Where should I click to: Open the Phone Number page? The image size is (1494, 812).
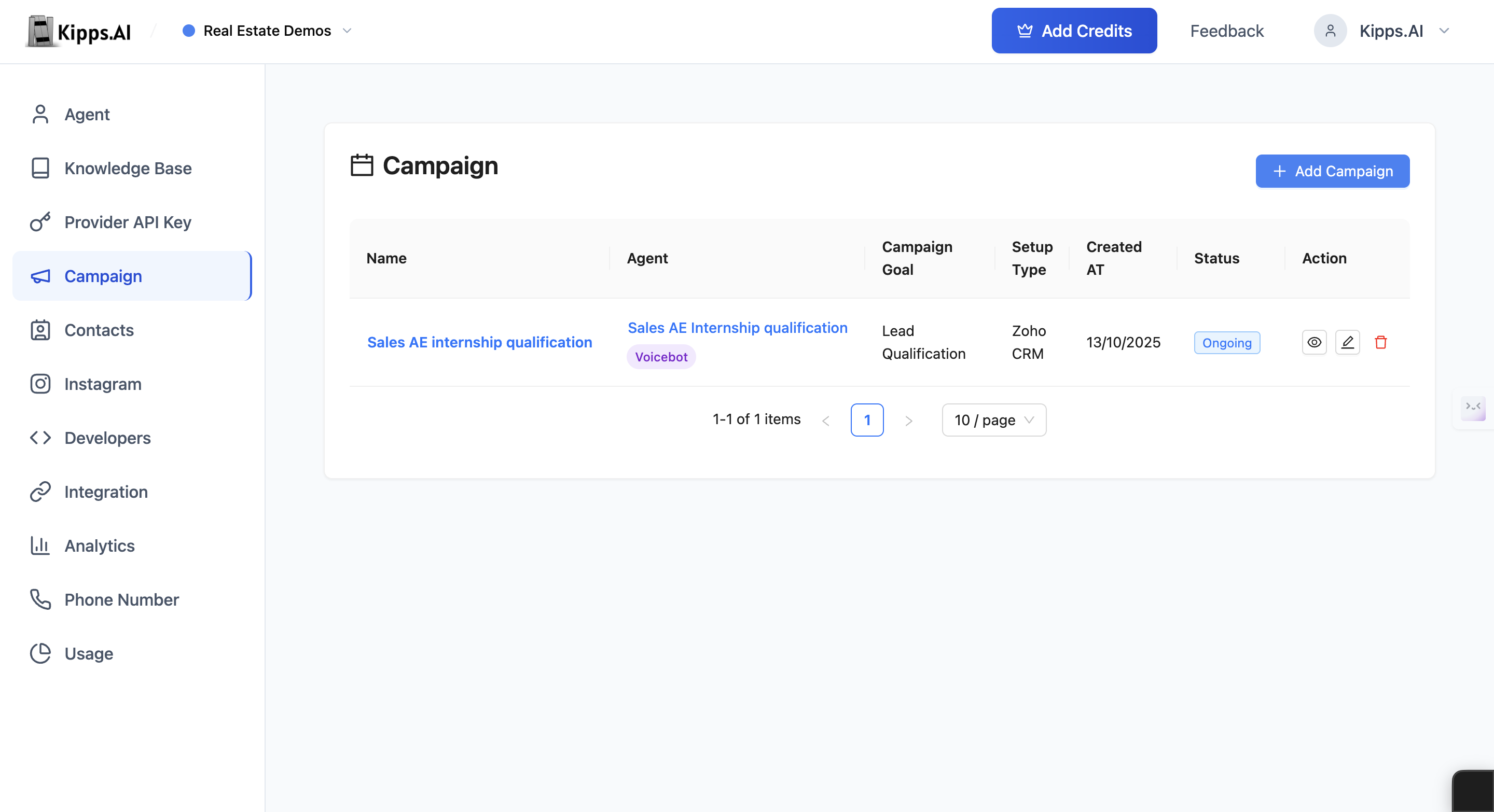(x=121, y=599)
